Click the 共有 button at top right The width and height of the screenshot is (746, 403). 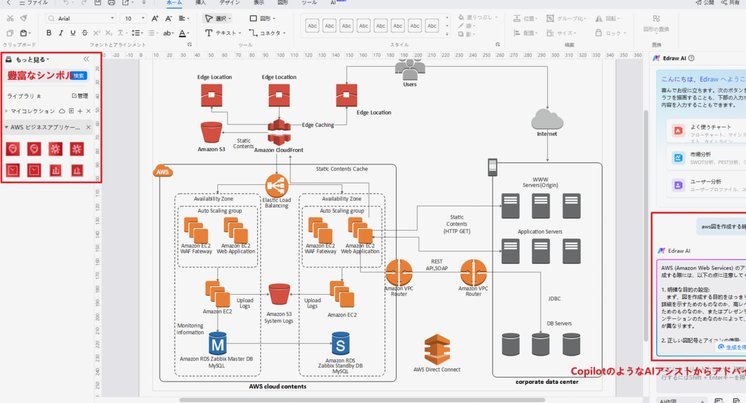(x=732, y=2)
